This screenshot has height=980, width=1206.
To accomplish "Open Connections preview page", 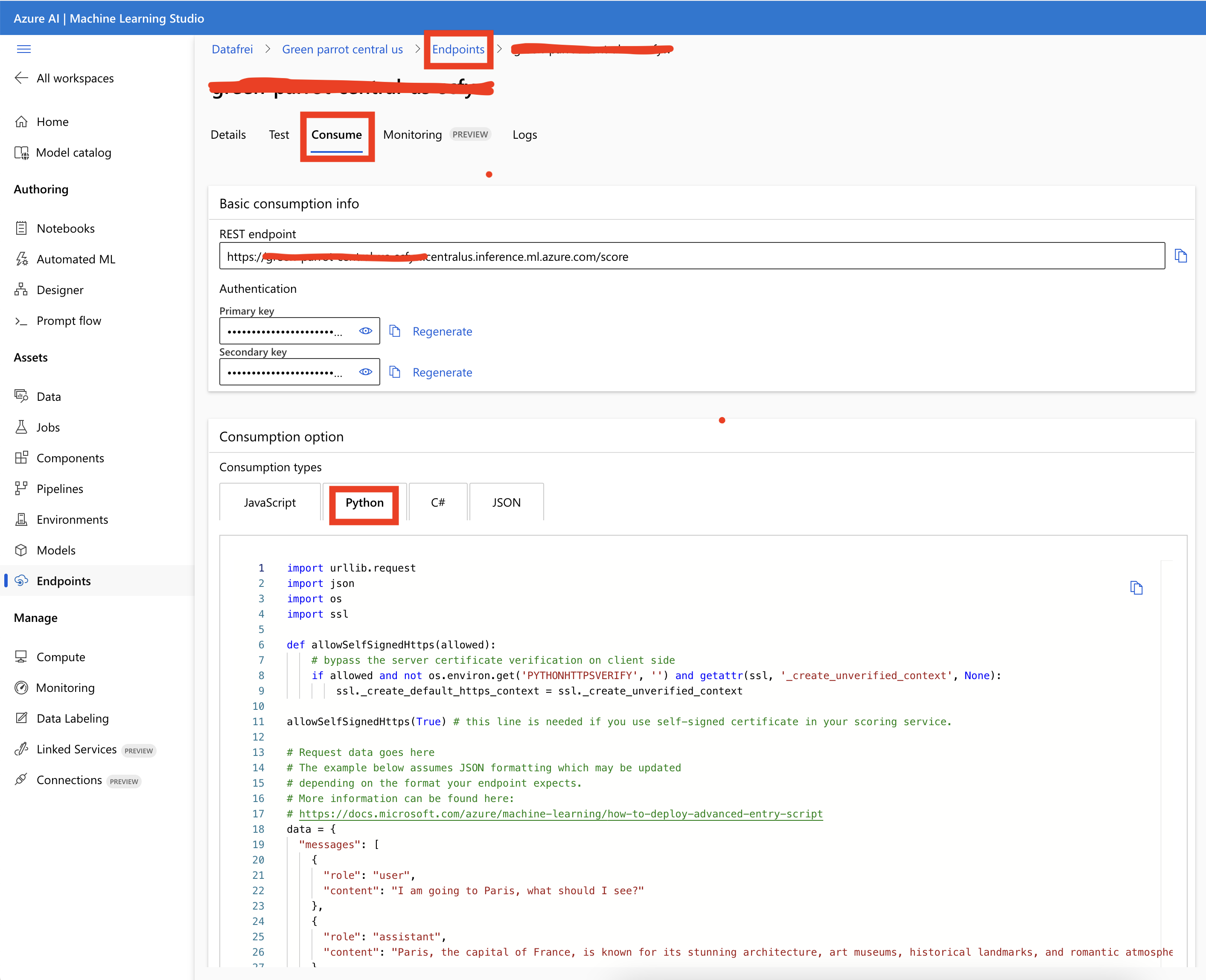I will [x=77, y=780].
